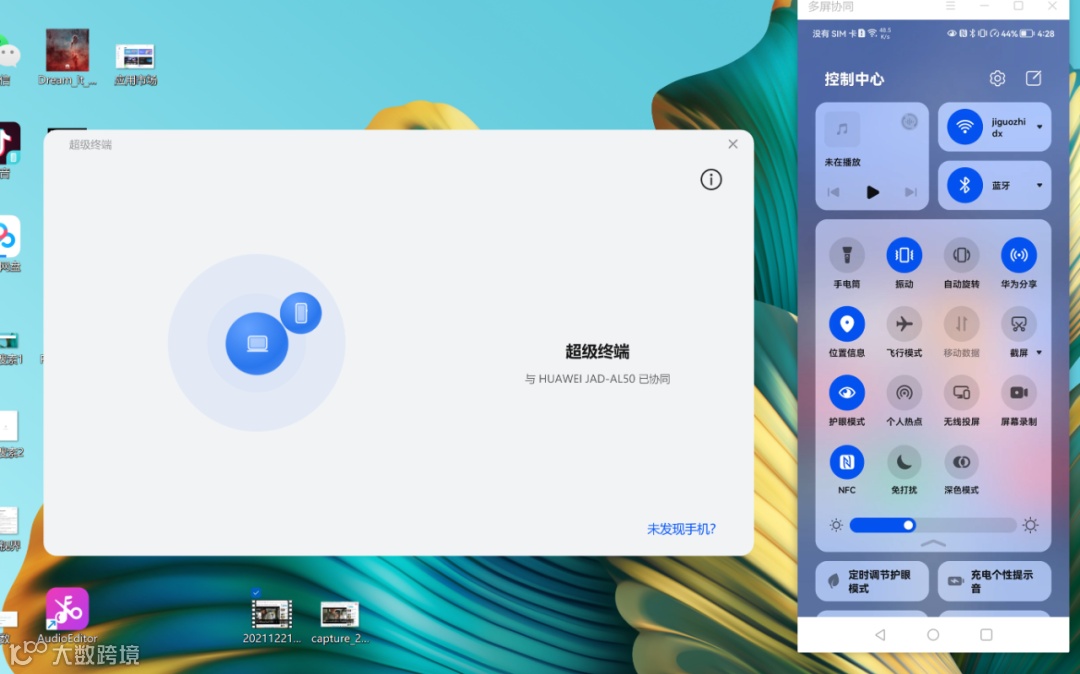Tap the phone home navigation button
Screen dimensions: 1080x674
tap(933, 635)
